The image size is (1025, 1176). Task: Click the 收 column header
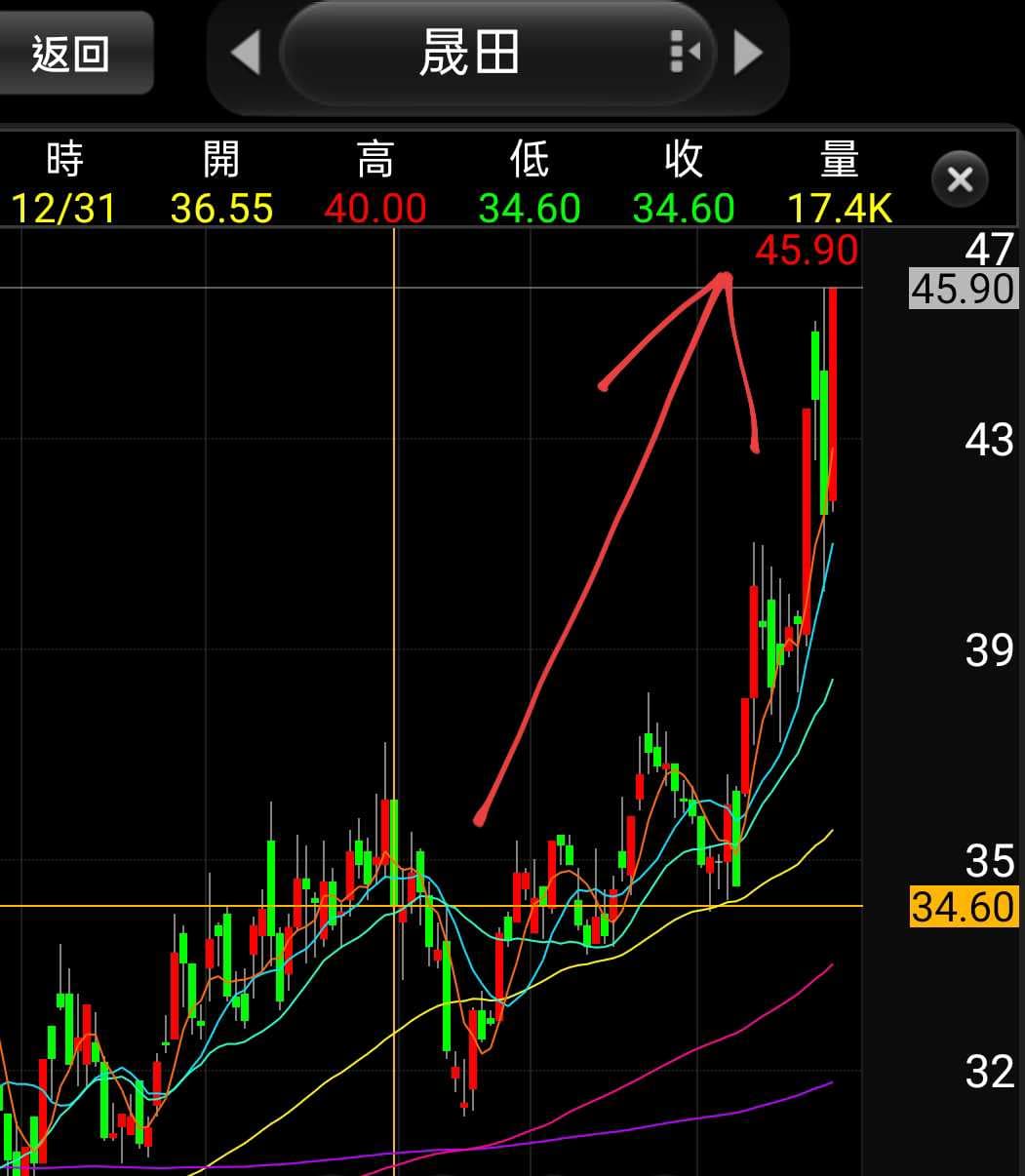click(x=684, y=159)
